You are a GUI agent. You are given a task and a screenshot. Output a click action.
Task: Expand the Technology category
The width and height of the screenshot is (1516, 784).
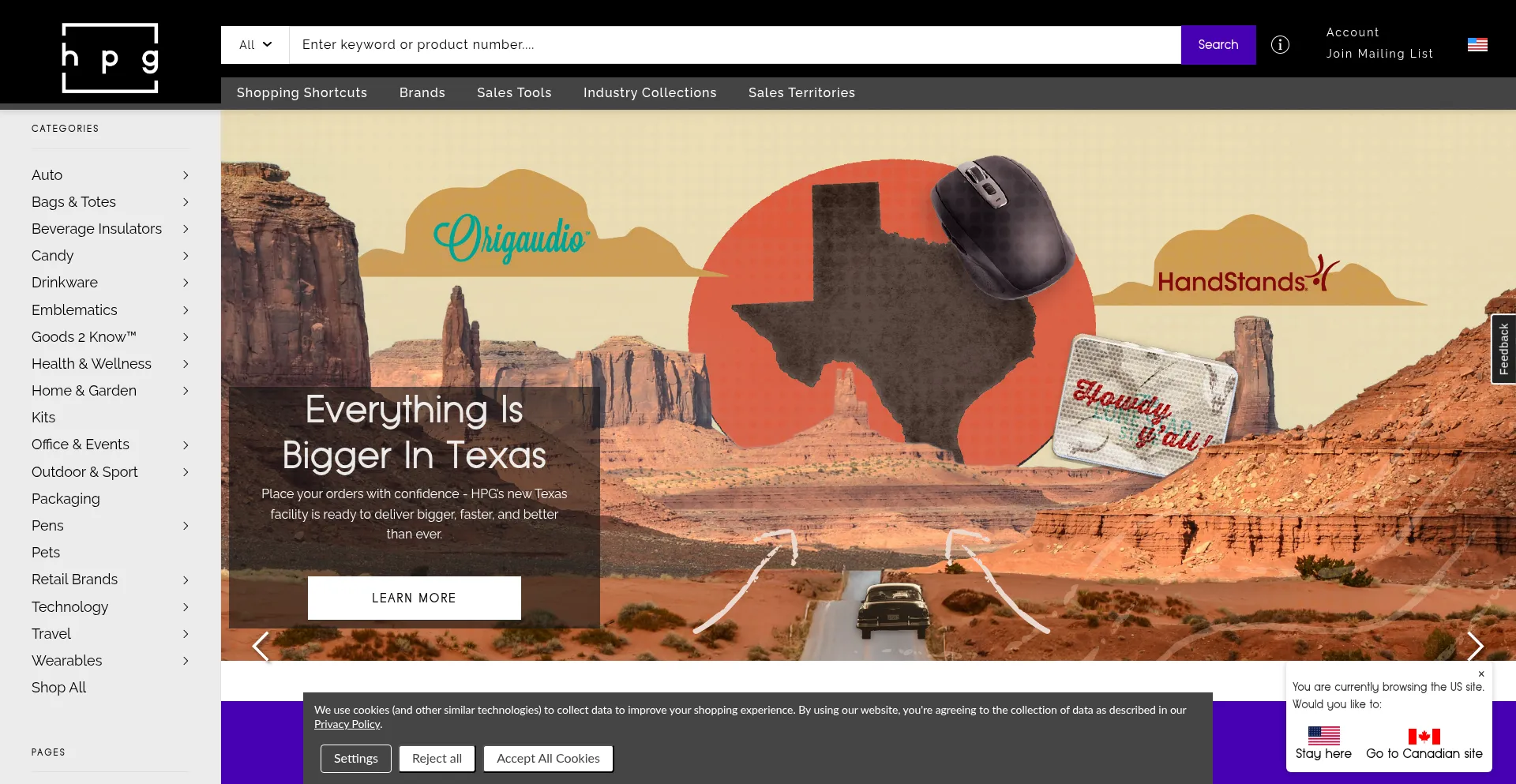[x=186, y=607]
